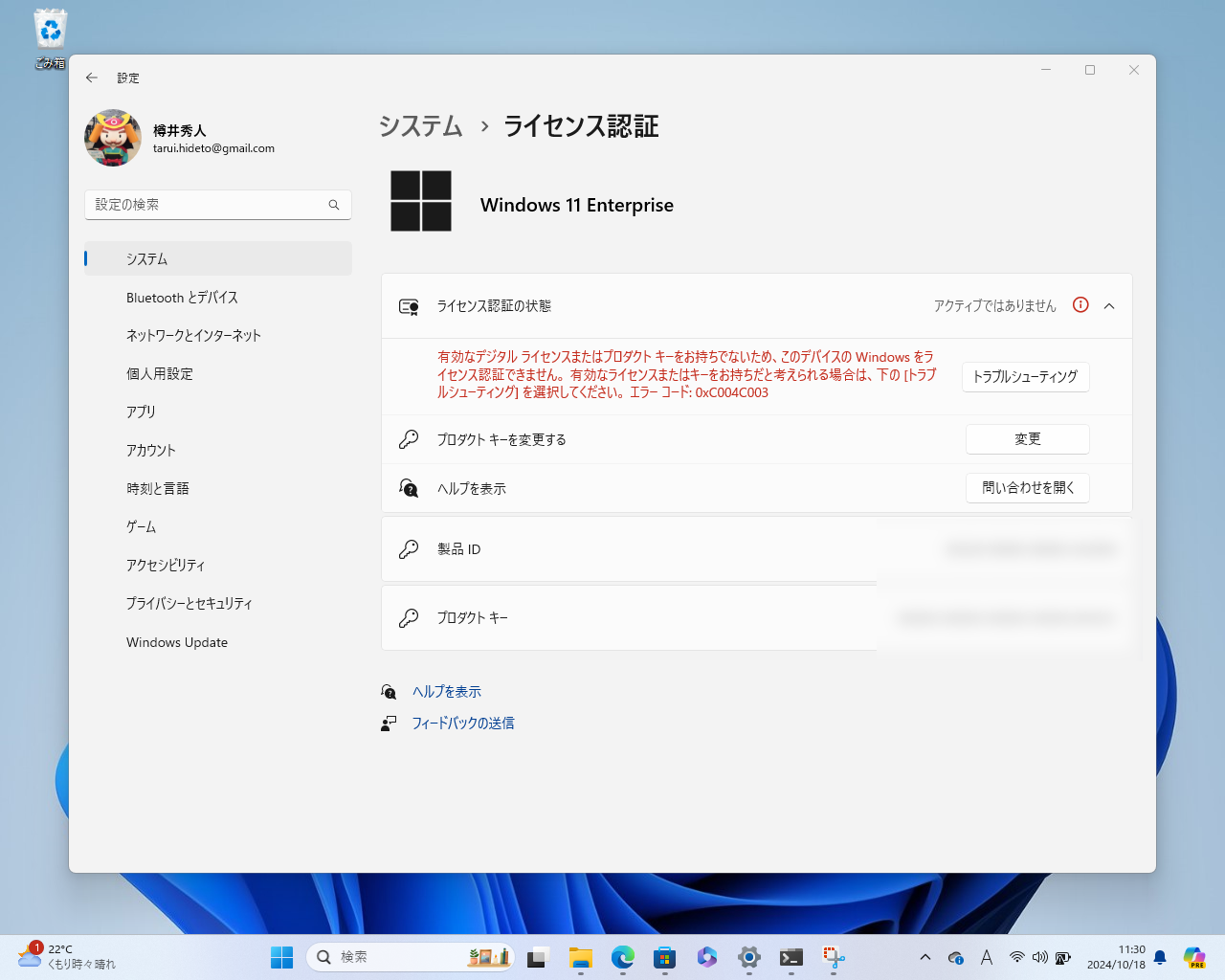
Task: Click the 問い合わせを開く button
Action: pos(1027,487)
